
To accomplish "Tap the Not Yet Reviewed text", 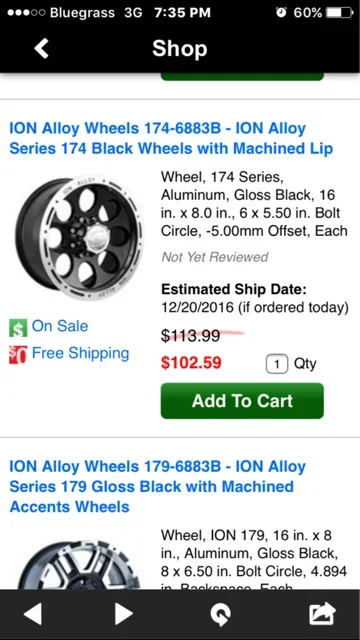I will 215,257.
